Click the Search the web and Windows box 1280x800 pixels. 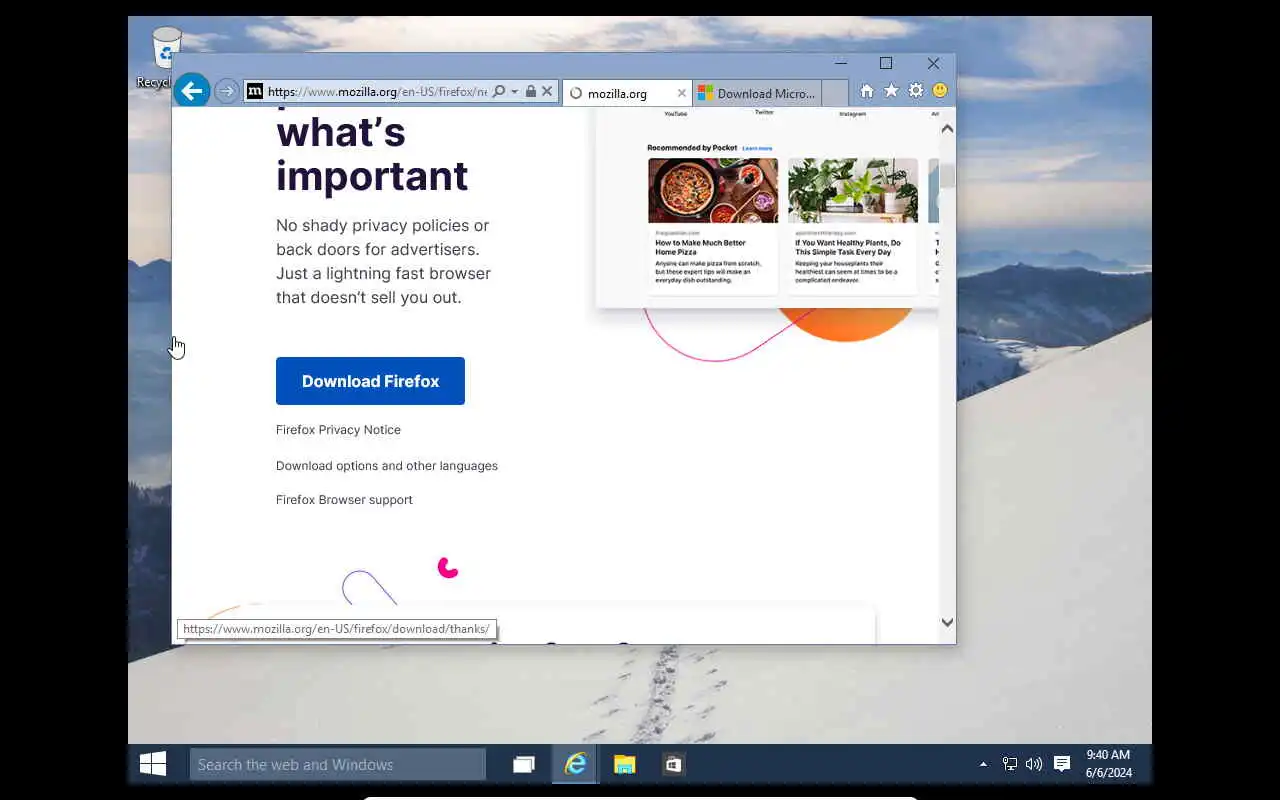click(x=338, y=765)
